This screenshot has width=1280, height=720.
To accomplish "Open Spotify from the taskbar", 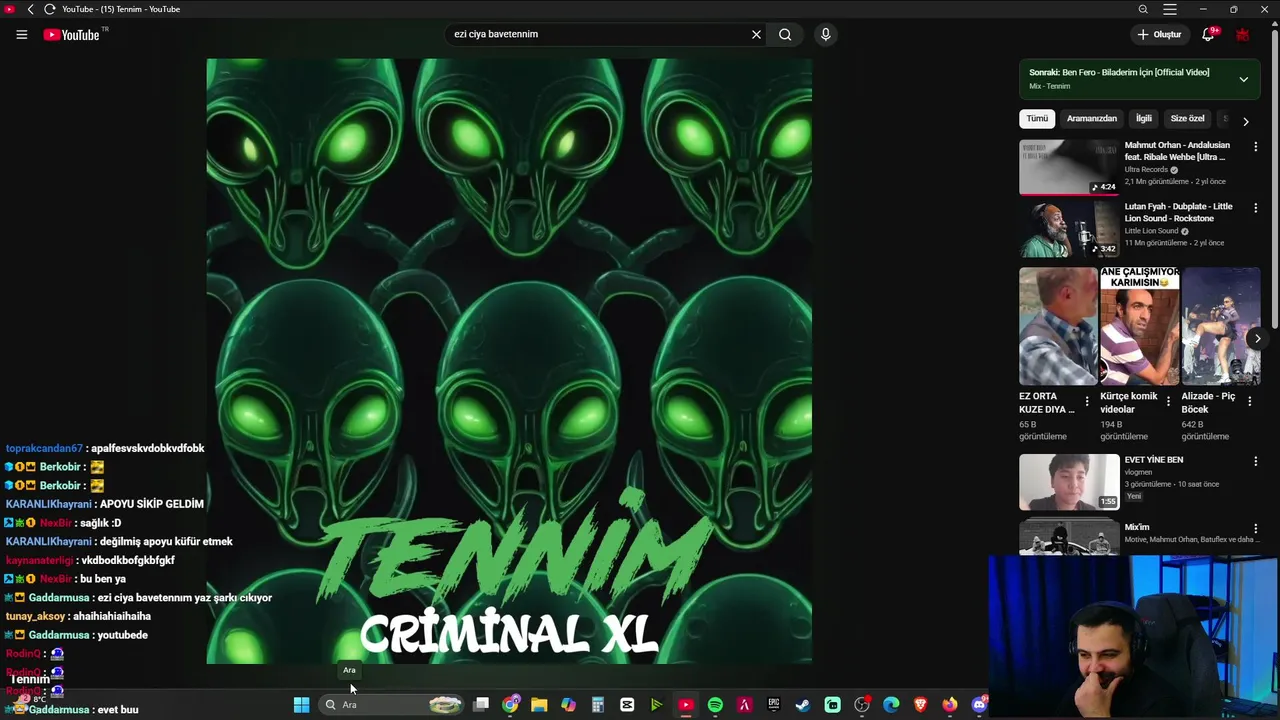I will tap(715, 705).
